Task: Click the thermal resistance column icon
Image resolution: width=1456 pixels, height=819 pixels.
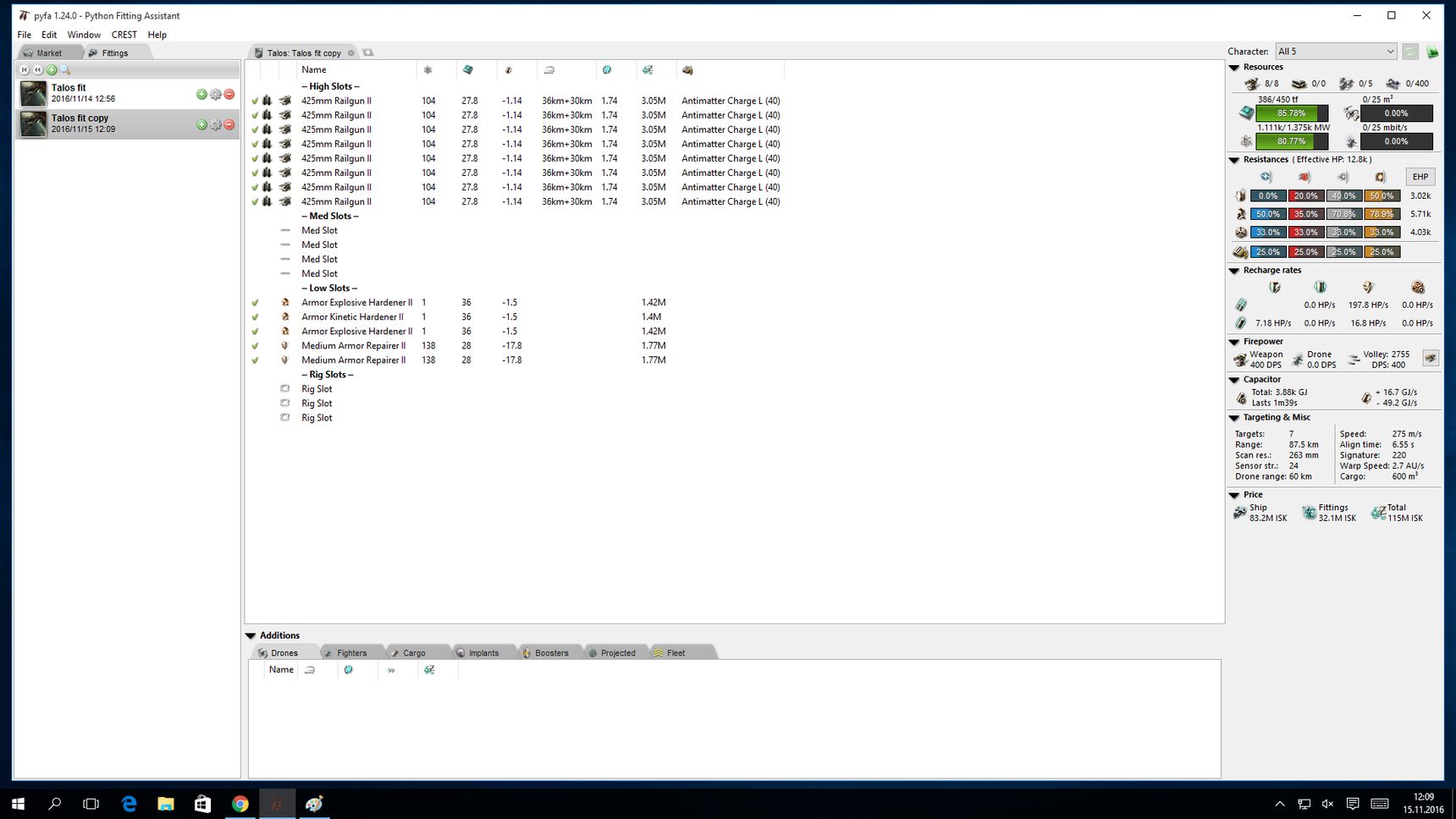Action: pos(1304,177)
